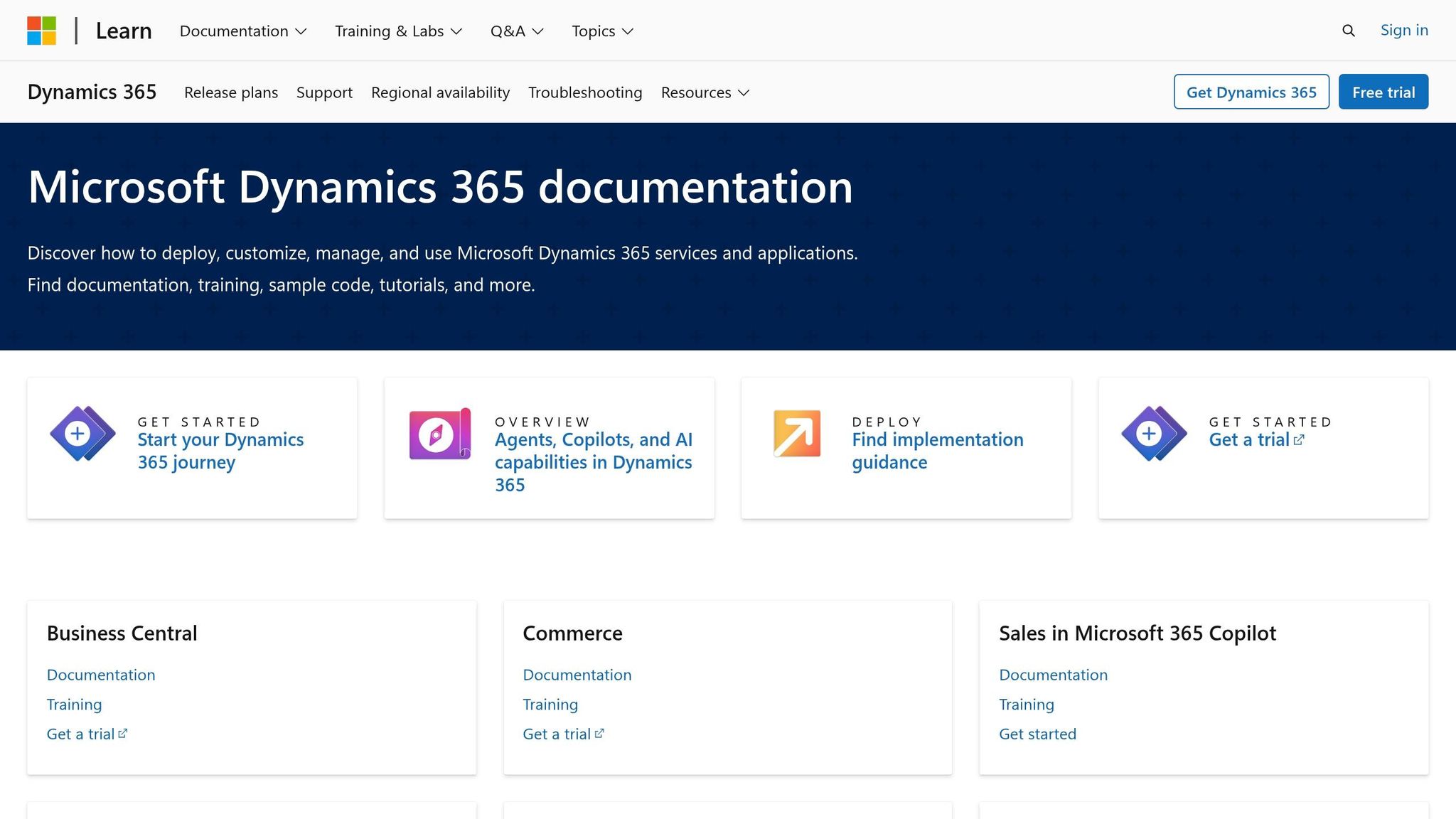Open Regional availability page
The image size is (1456, 819).
tap(440, 92)
